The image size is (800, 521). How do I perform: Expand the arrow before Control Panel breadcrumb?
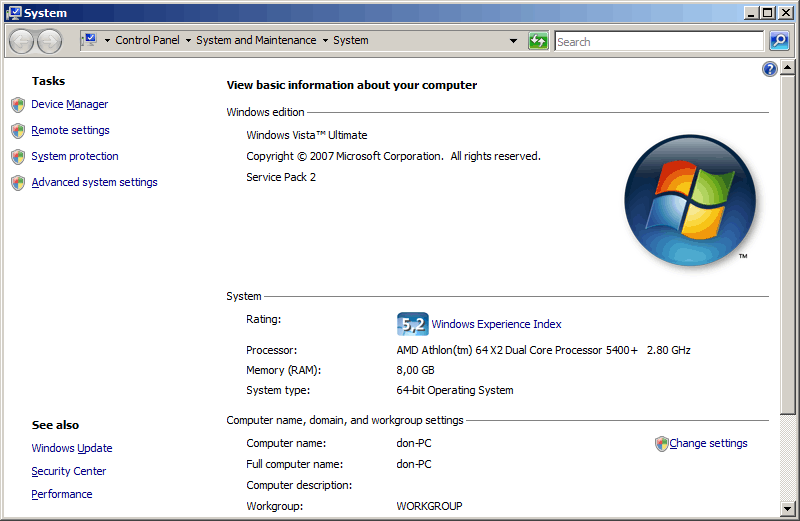107,41
